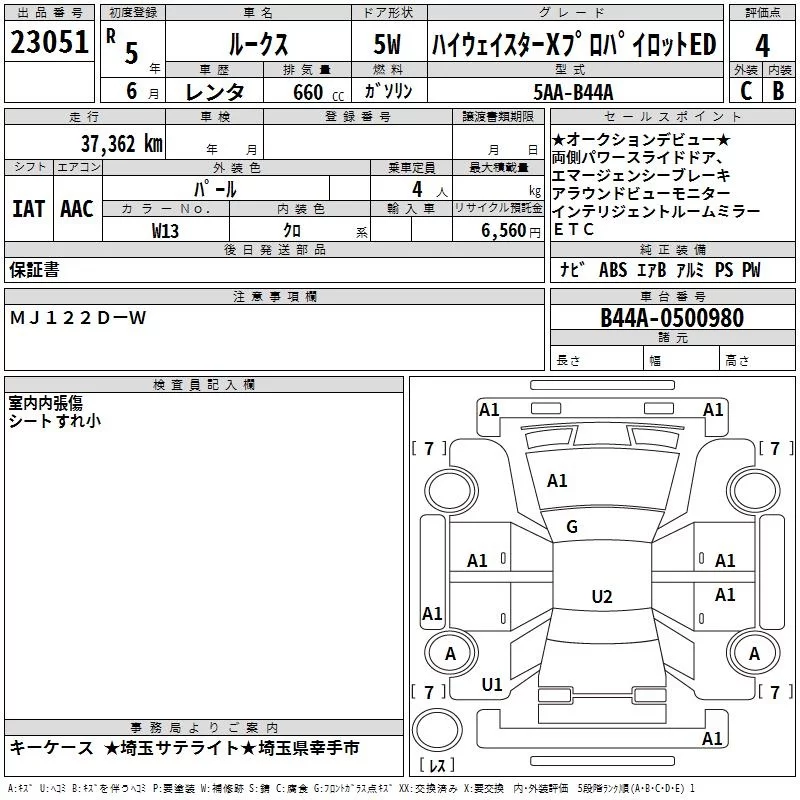
Task: Click inspector note シートすれ小
Action: (55, 421)
